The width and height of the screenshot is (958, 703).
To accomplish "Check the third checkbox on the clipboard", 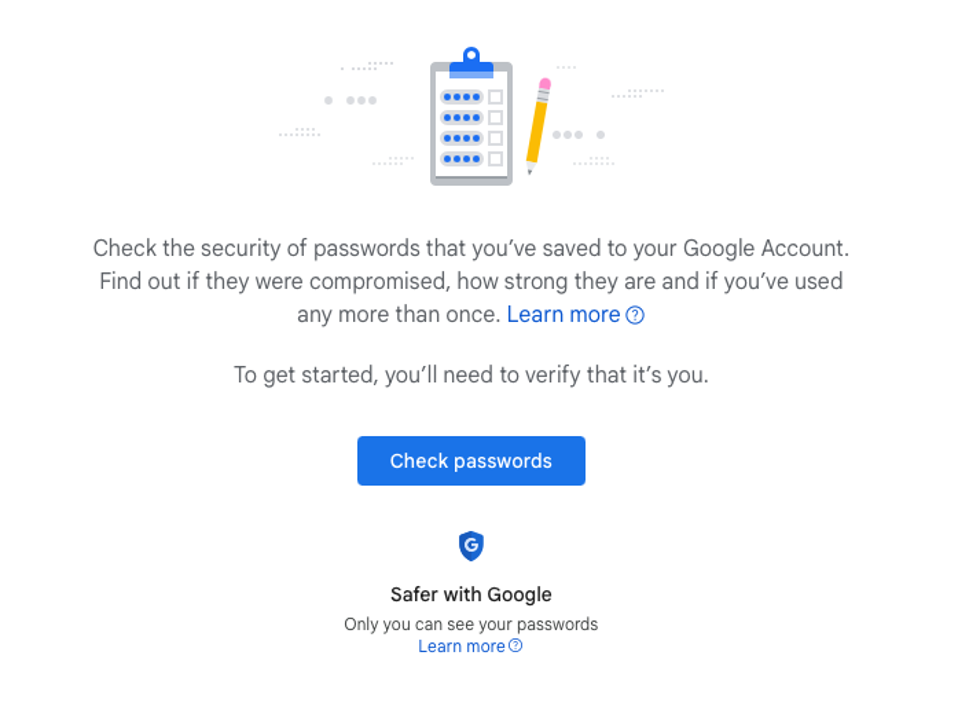I will coord(497,138).
